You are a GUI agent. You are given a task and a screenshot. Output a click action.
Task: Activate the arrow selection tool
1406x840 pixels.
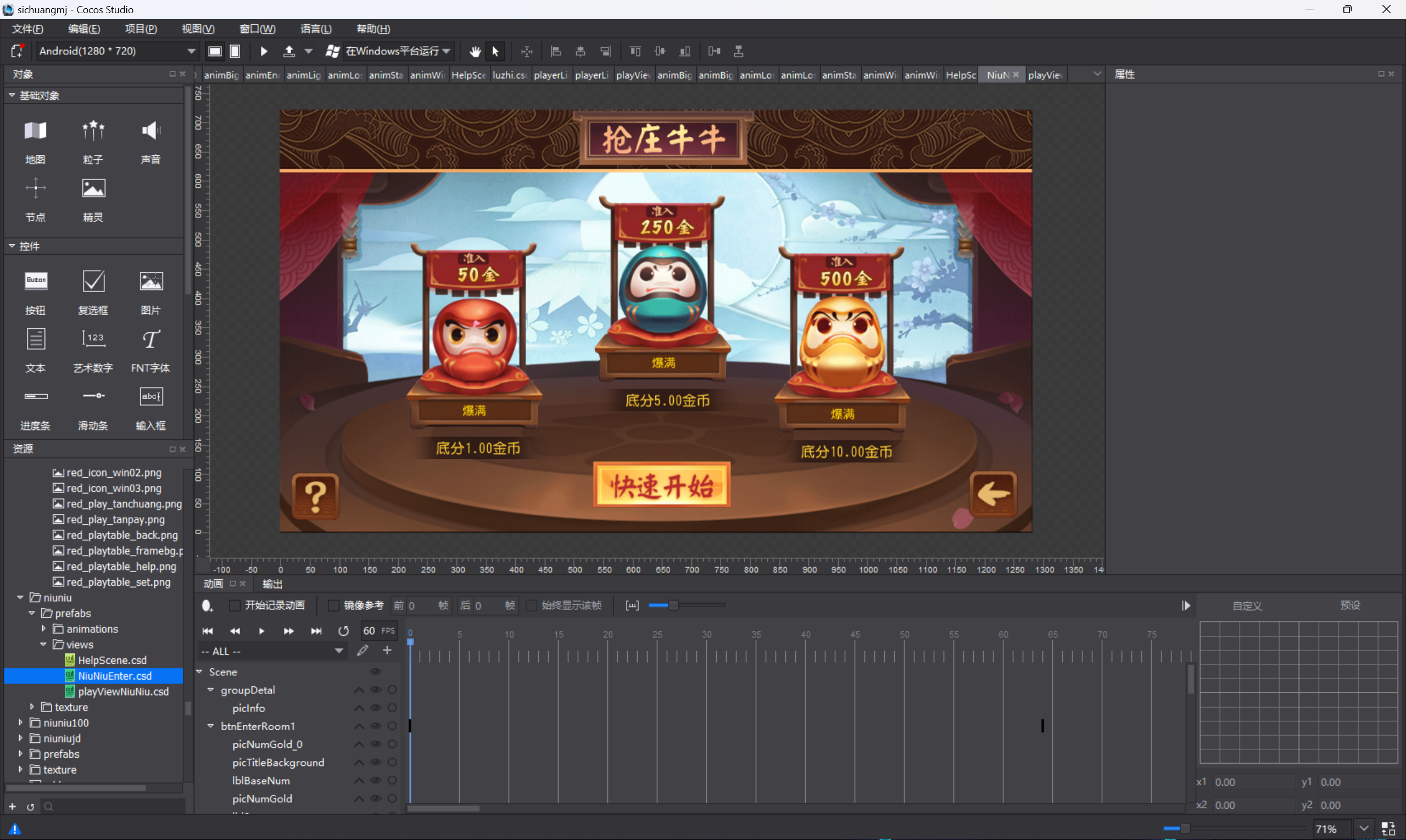point(495,52)
